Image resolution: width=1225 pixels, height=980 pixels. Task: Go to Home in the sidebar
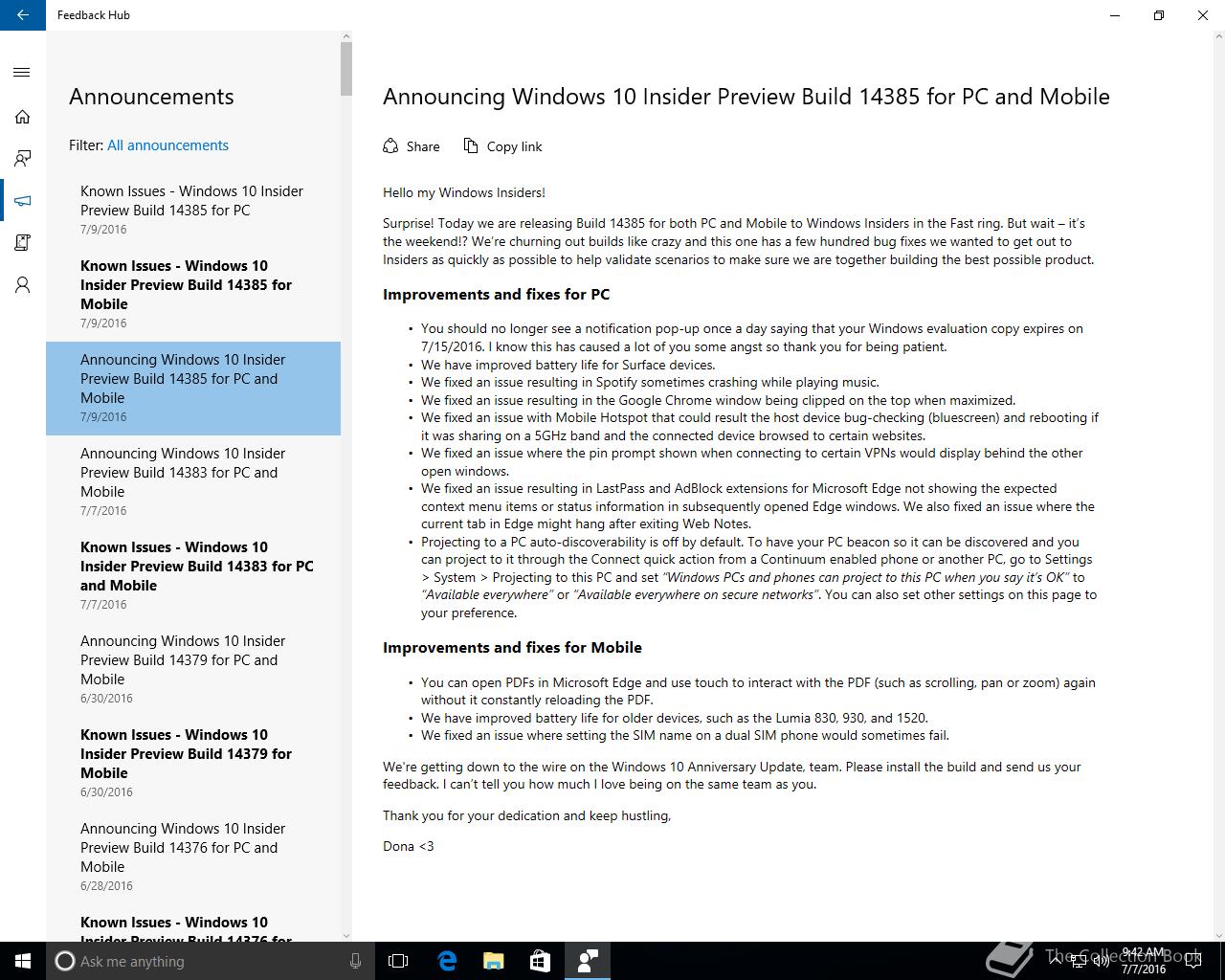pyautogui.click(x=23, y=117)
